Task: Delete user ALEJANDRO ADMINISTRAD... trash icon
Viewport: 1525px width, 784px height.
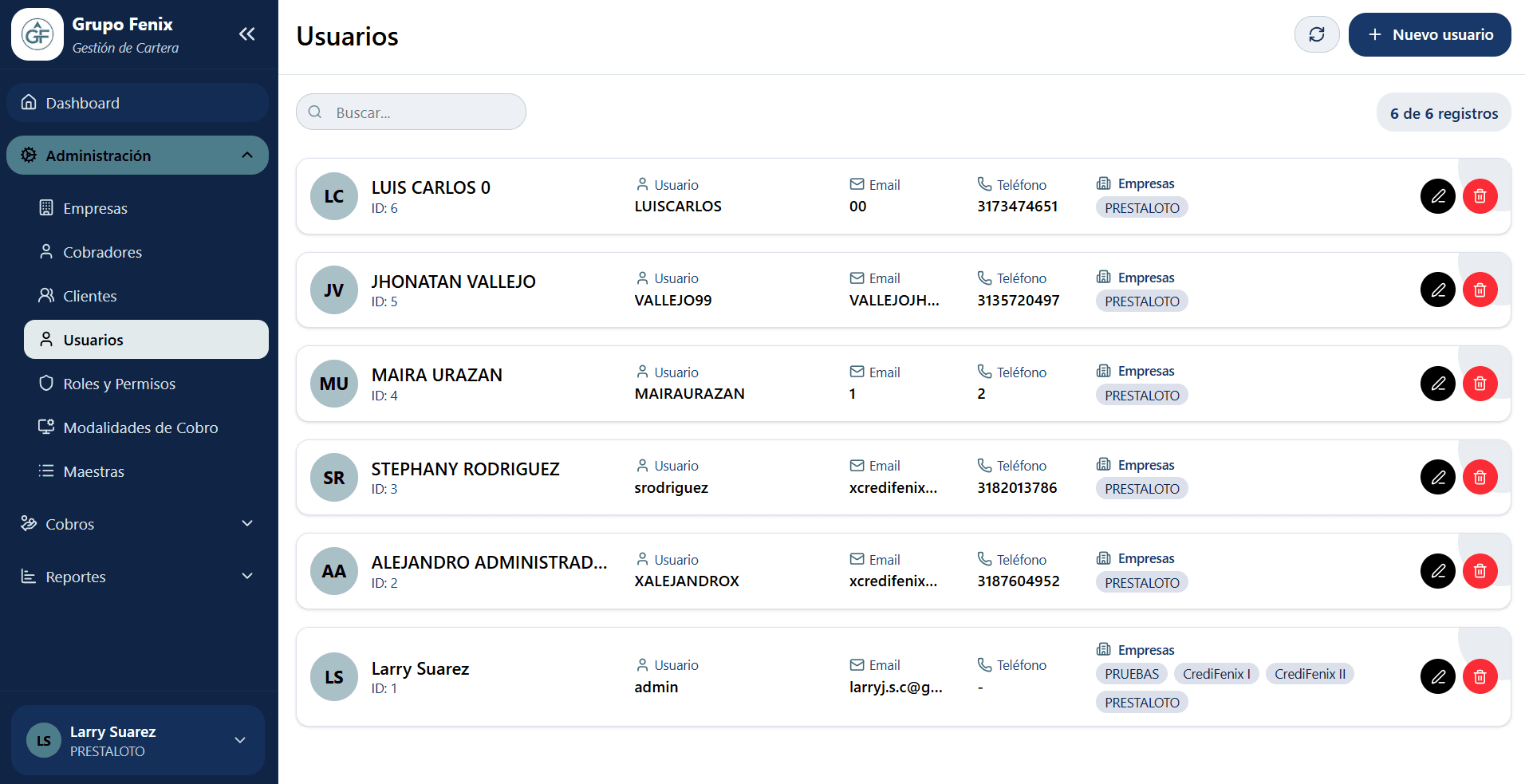Action: click(x=1480, y=571)
